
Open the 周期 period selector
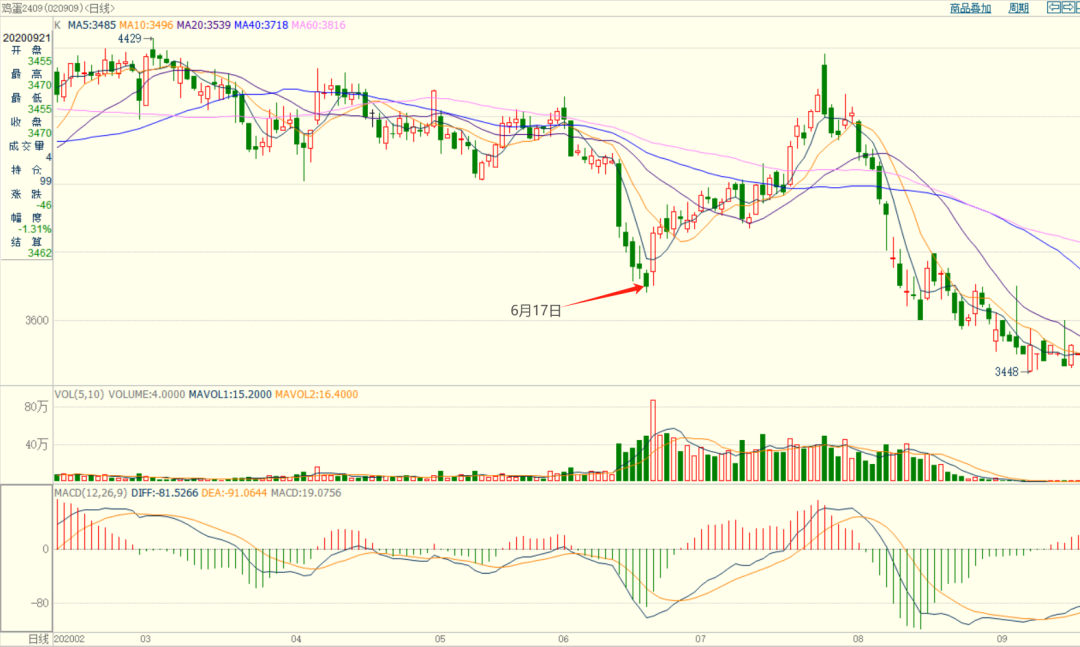coord(1018,8)
